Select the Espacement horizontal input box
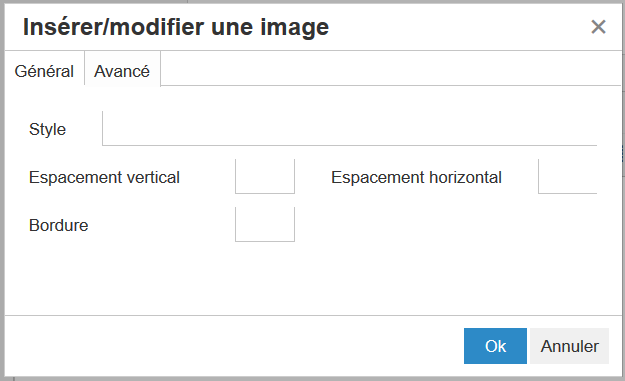The image size is (625, 381). 568,177
